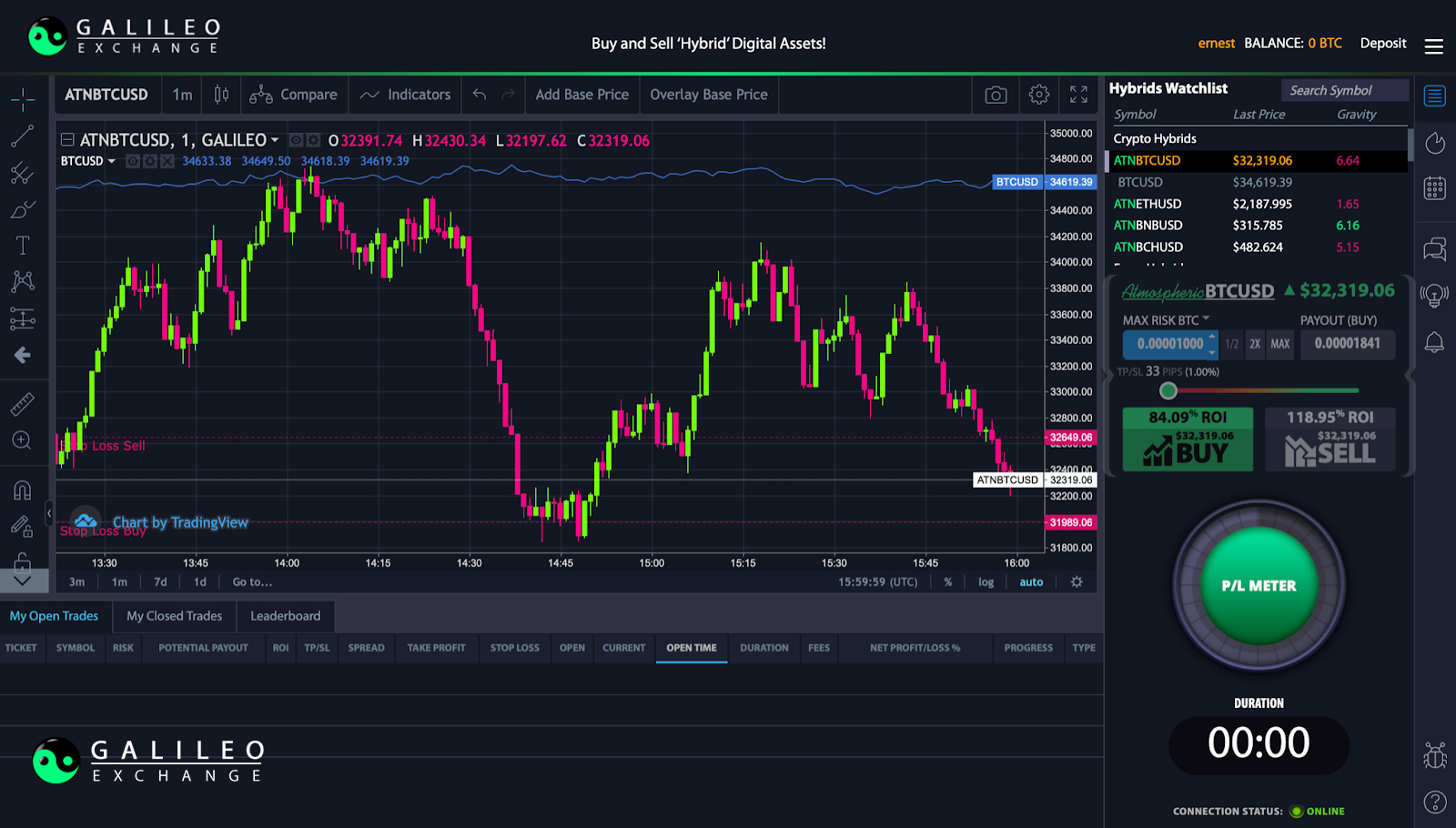Enter fullscreen chart mode
Viewport: 1456px width, 828px height.
tap(1078, 95)
